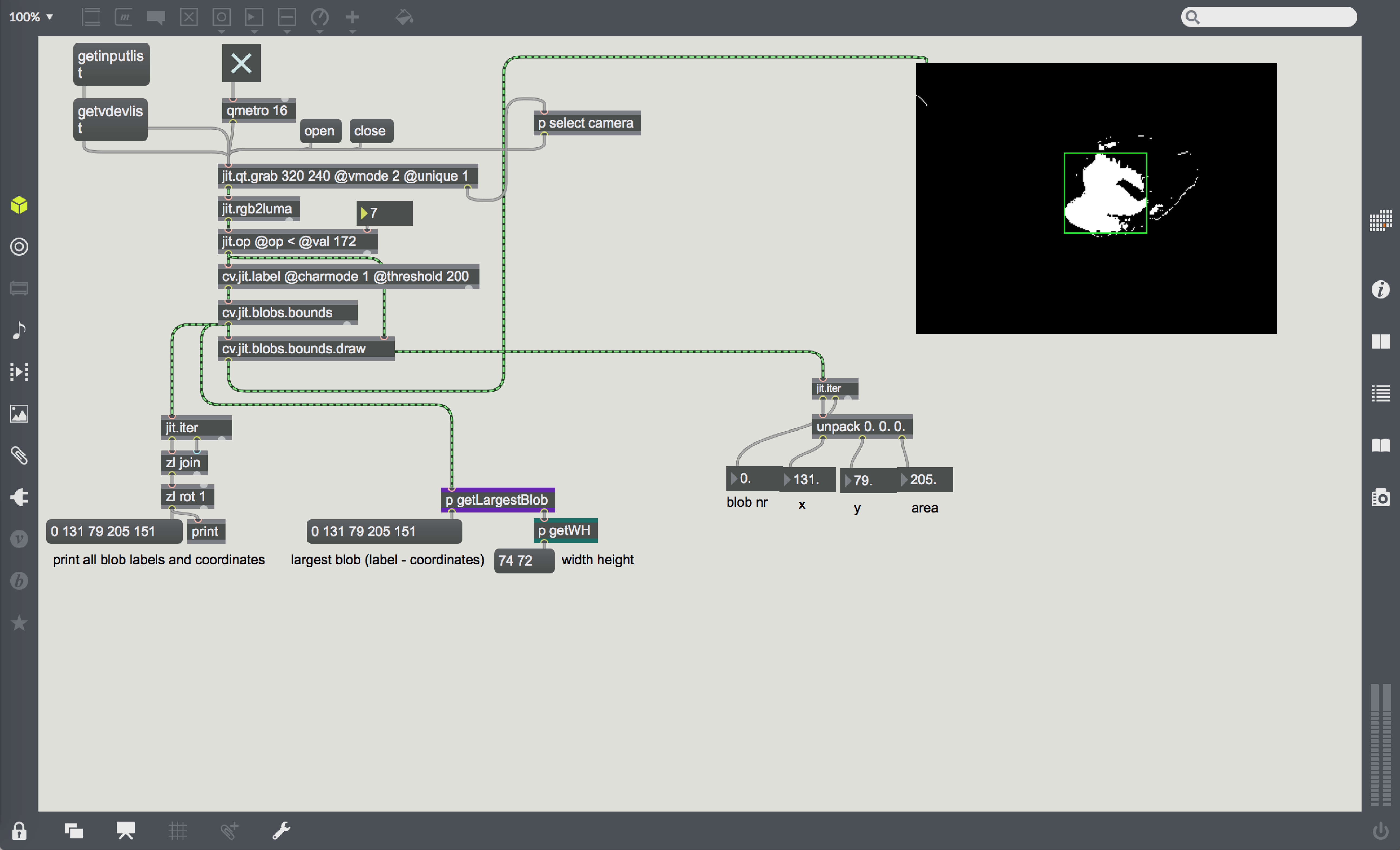Open the split-page reference icon in right sidebar
The height and width of the screenshot is (850, 1400).
tap(1381, 341)
